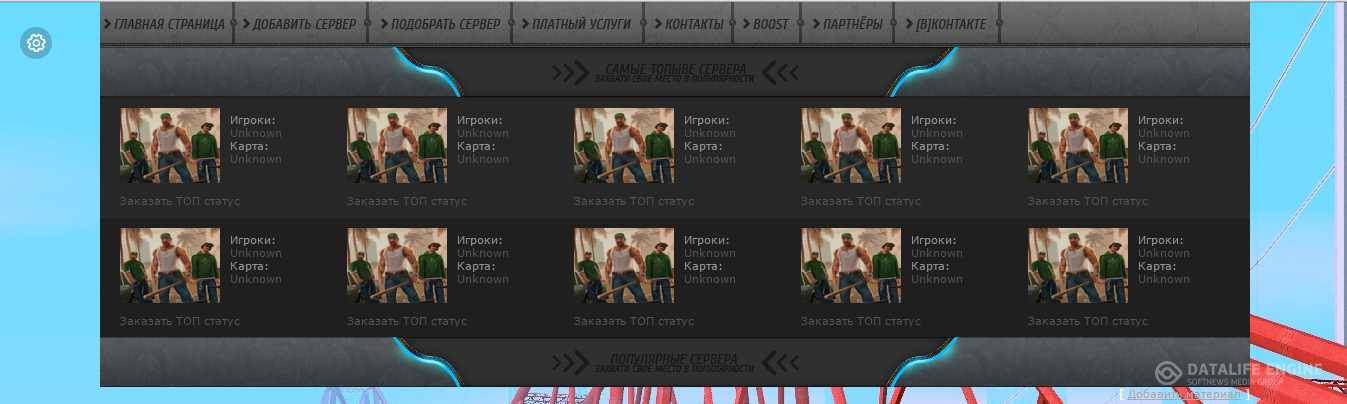Click second server thumbnail in bottom row
1347x404 pixels.
(x=397, y=266)
